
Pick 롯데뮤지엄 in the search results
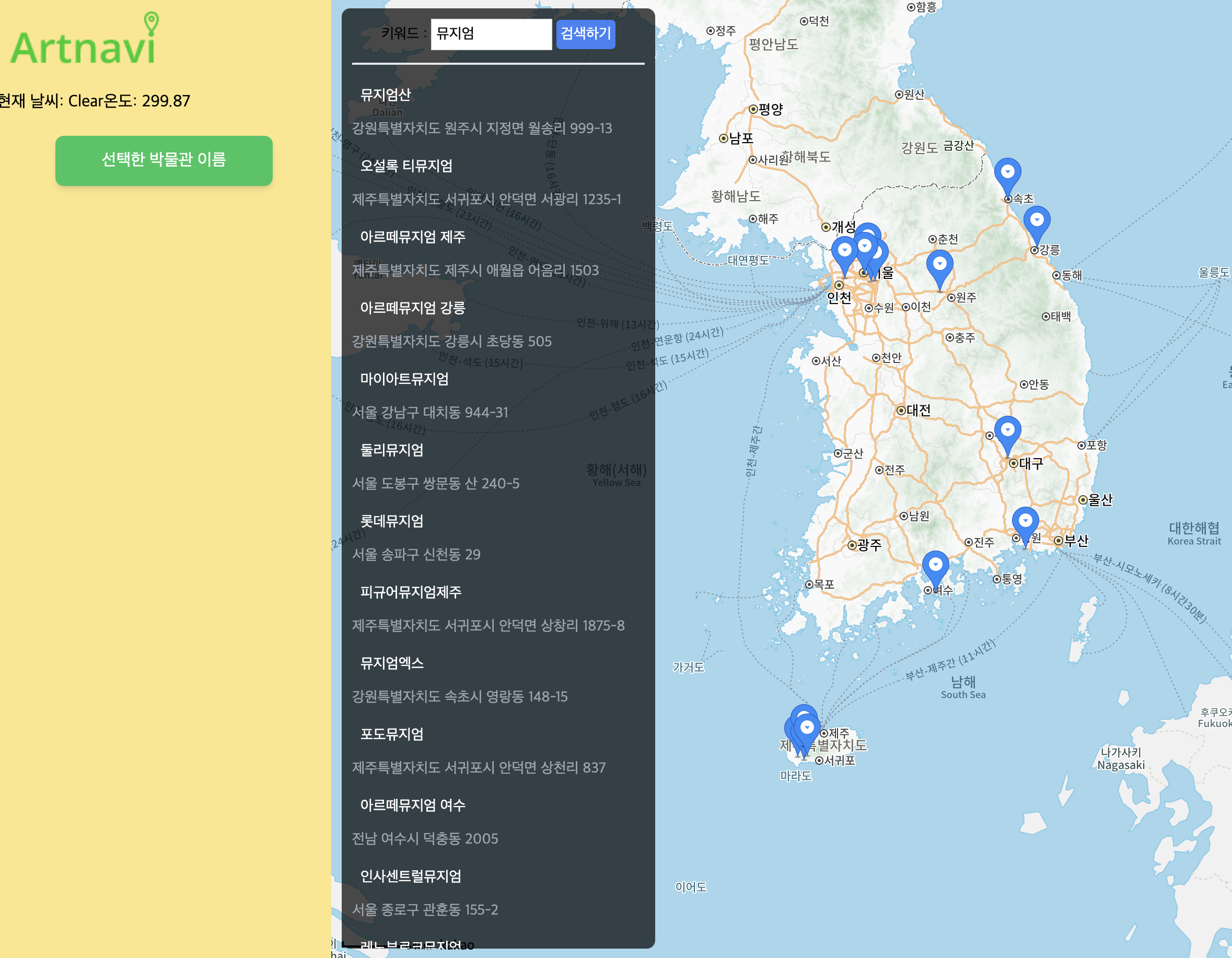(x=392, y=521)
